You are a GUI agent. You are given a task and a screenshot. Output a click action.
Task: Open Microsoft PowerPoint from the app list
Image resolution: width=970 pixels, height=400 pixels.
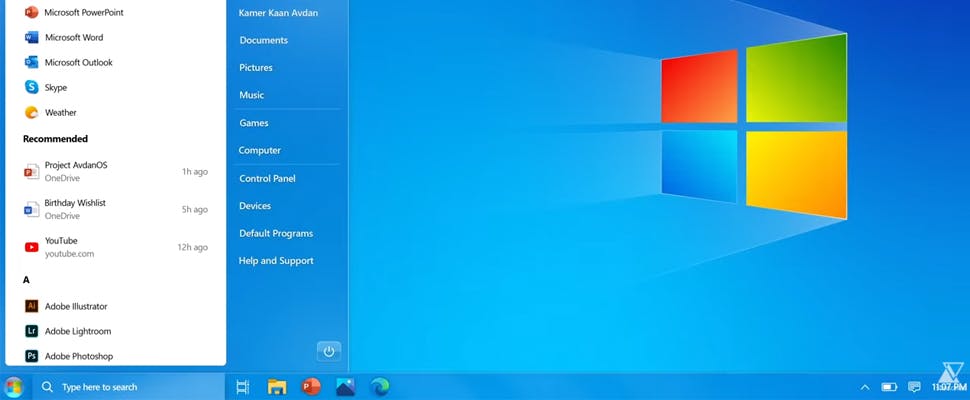(74, 12)
